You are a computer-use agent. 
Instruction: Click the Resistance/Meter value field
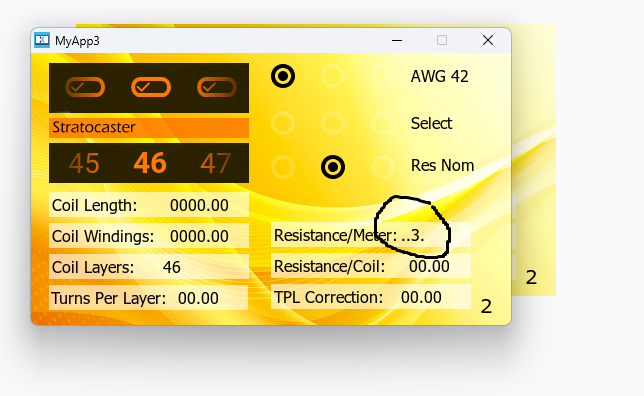point(371,235)
